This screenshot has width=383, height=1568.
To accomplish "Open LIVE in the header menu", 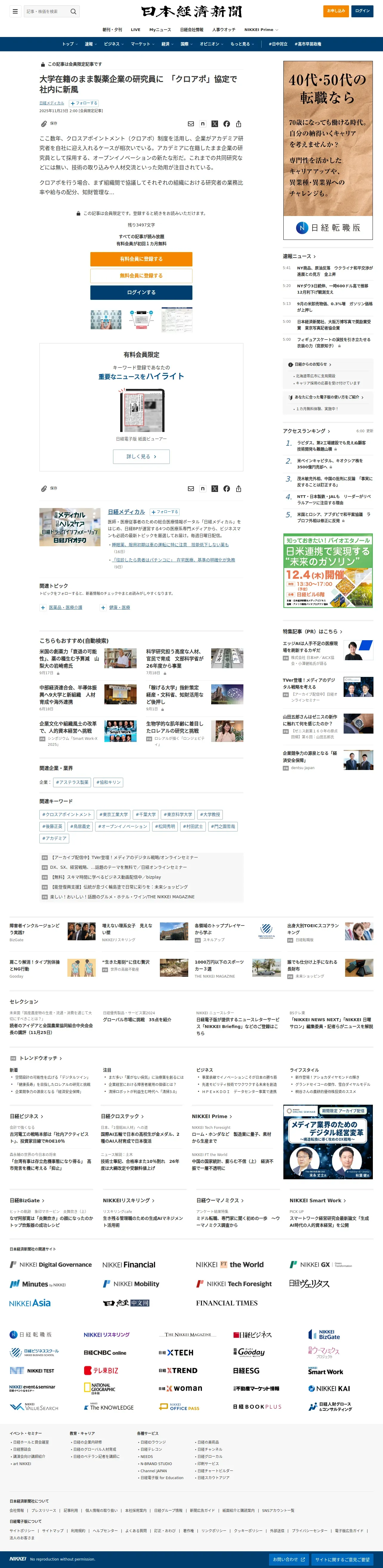I will 135,29.
